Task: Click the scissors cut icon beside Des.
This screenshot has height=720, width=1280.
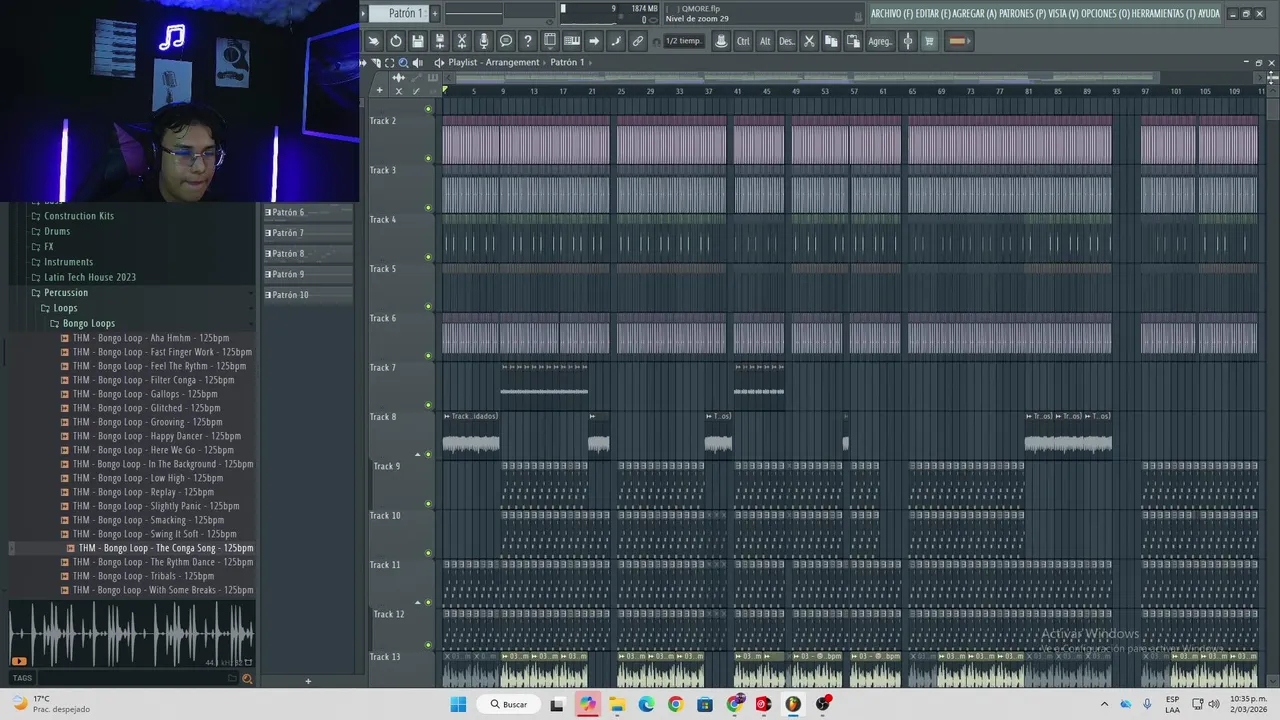Action: (809, 41)
